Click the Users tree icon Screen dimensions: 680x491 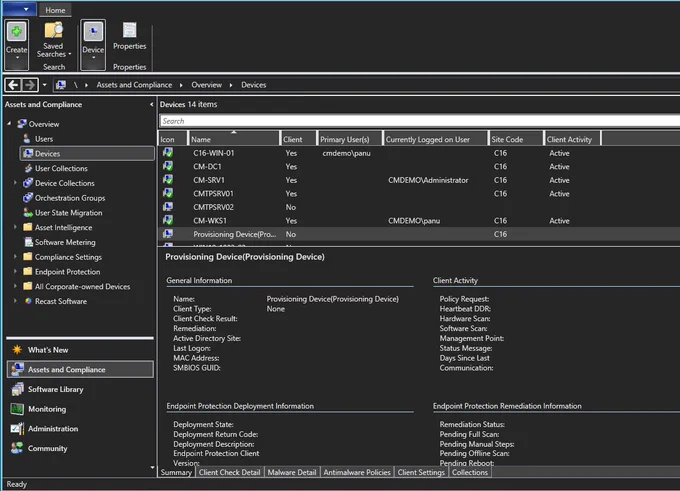tap(27, 139)
